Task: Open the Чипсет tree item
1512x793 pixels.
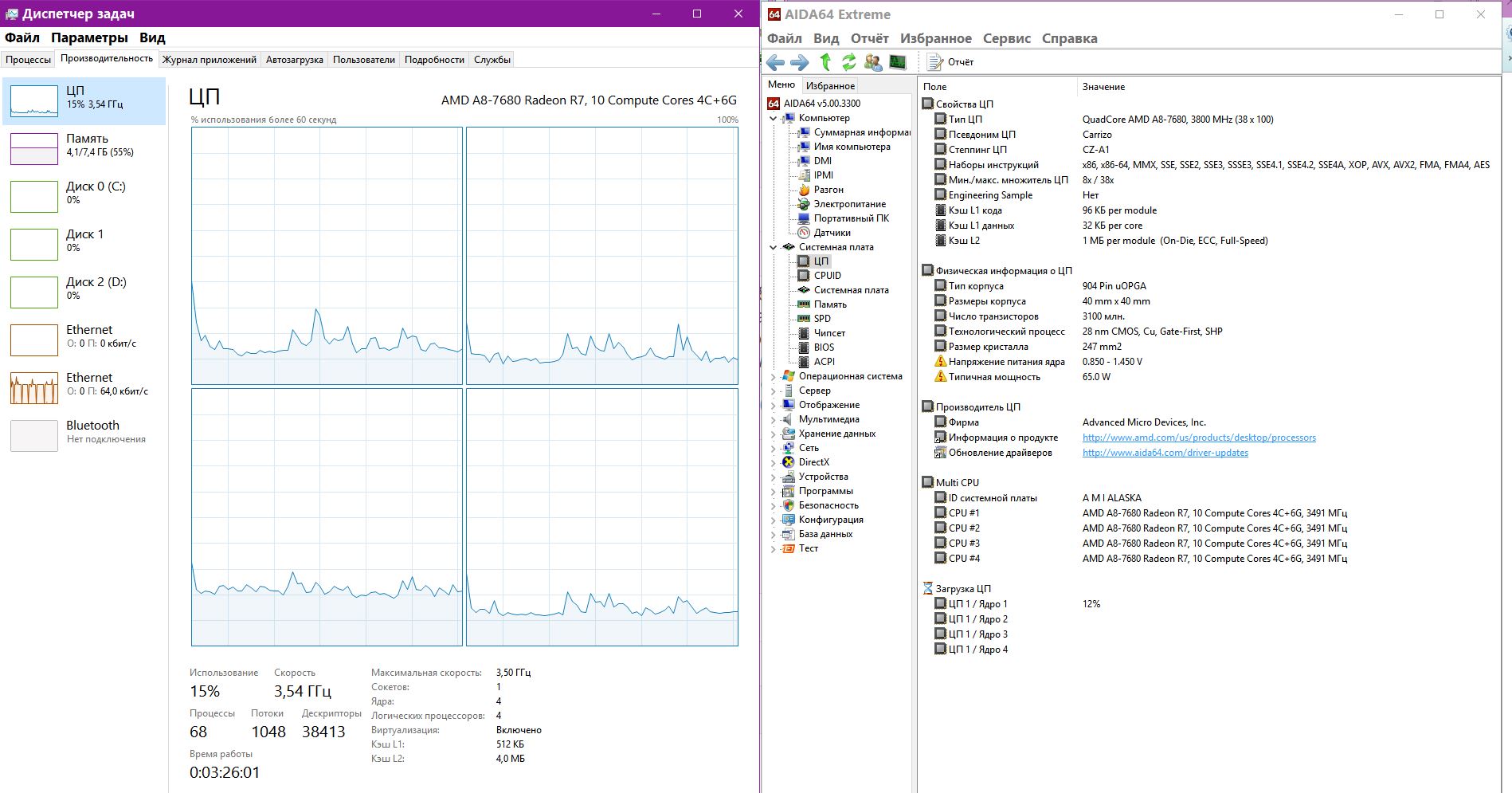Action: coord(822,333)
